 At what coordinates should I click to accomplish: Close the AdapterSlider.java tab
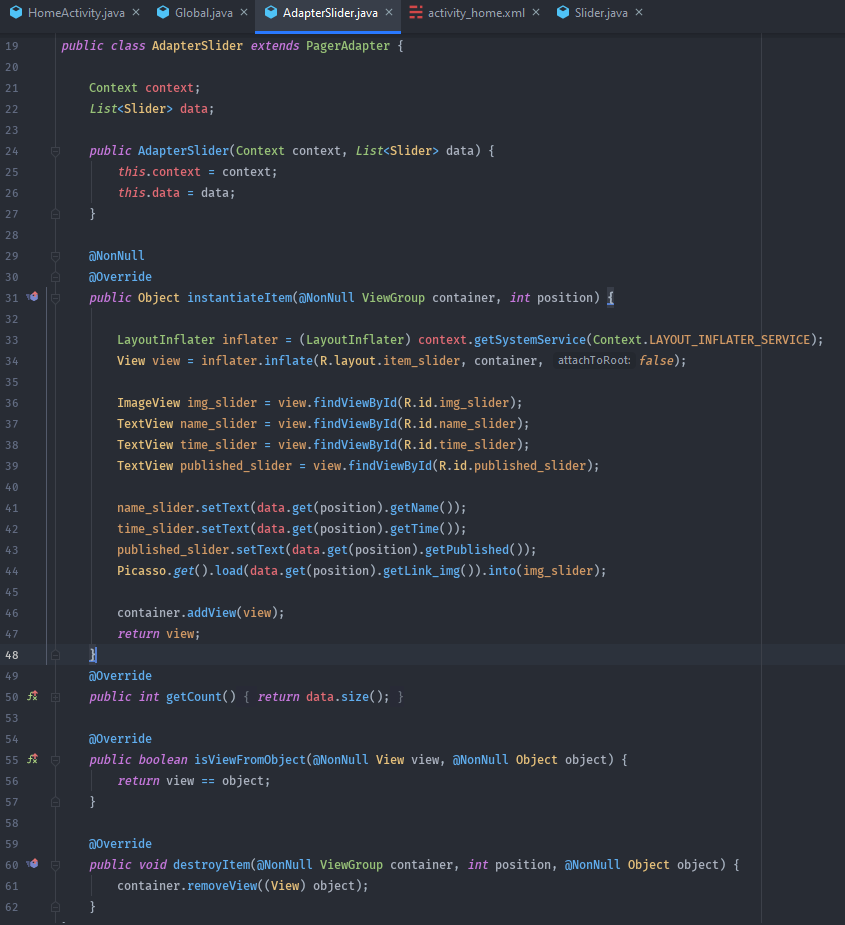tap(389, 12)
